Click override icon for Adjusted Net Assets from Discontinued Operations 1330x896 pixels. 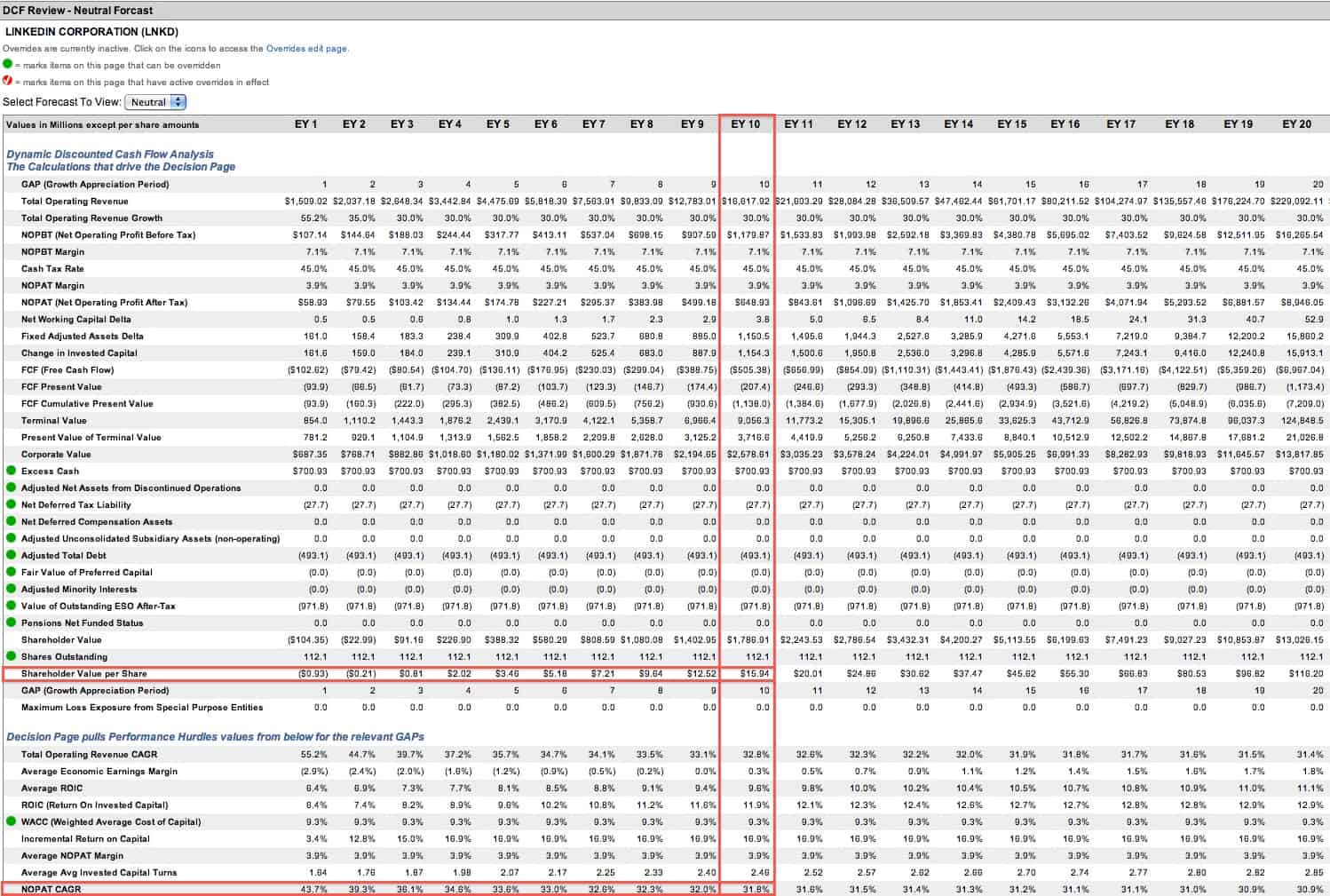11,488
